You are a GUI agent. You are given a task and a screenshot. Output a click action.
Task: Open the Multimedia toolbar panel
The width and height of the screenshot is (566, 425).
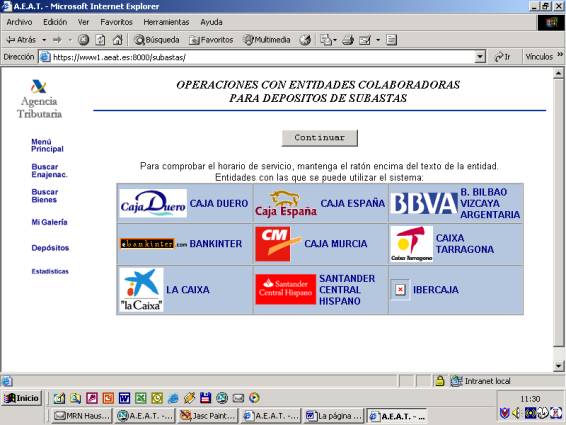click(267, 40)
